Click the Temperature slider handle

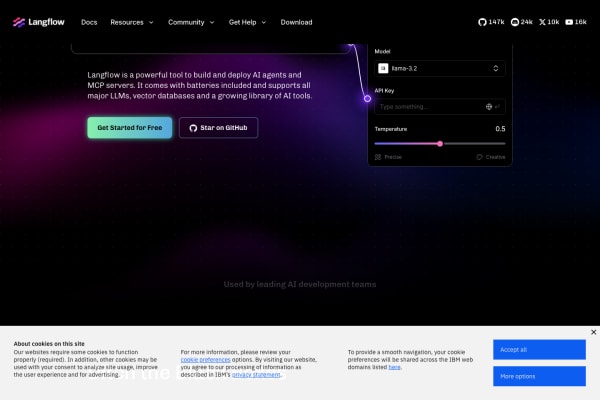(440, 144)
